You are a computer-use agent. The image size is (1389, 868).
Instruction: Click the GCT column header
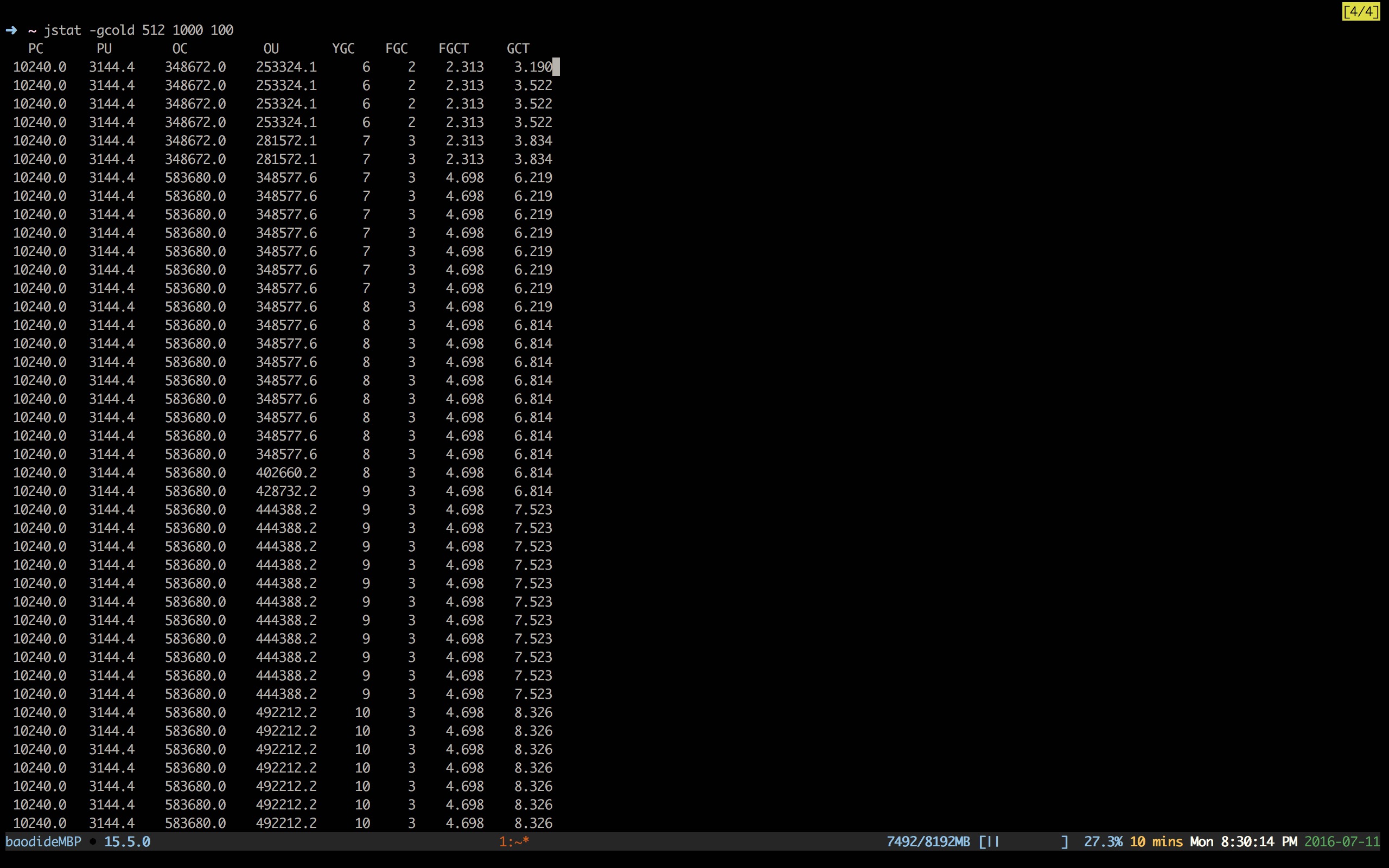click(x=518, y=48)
